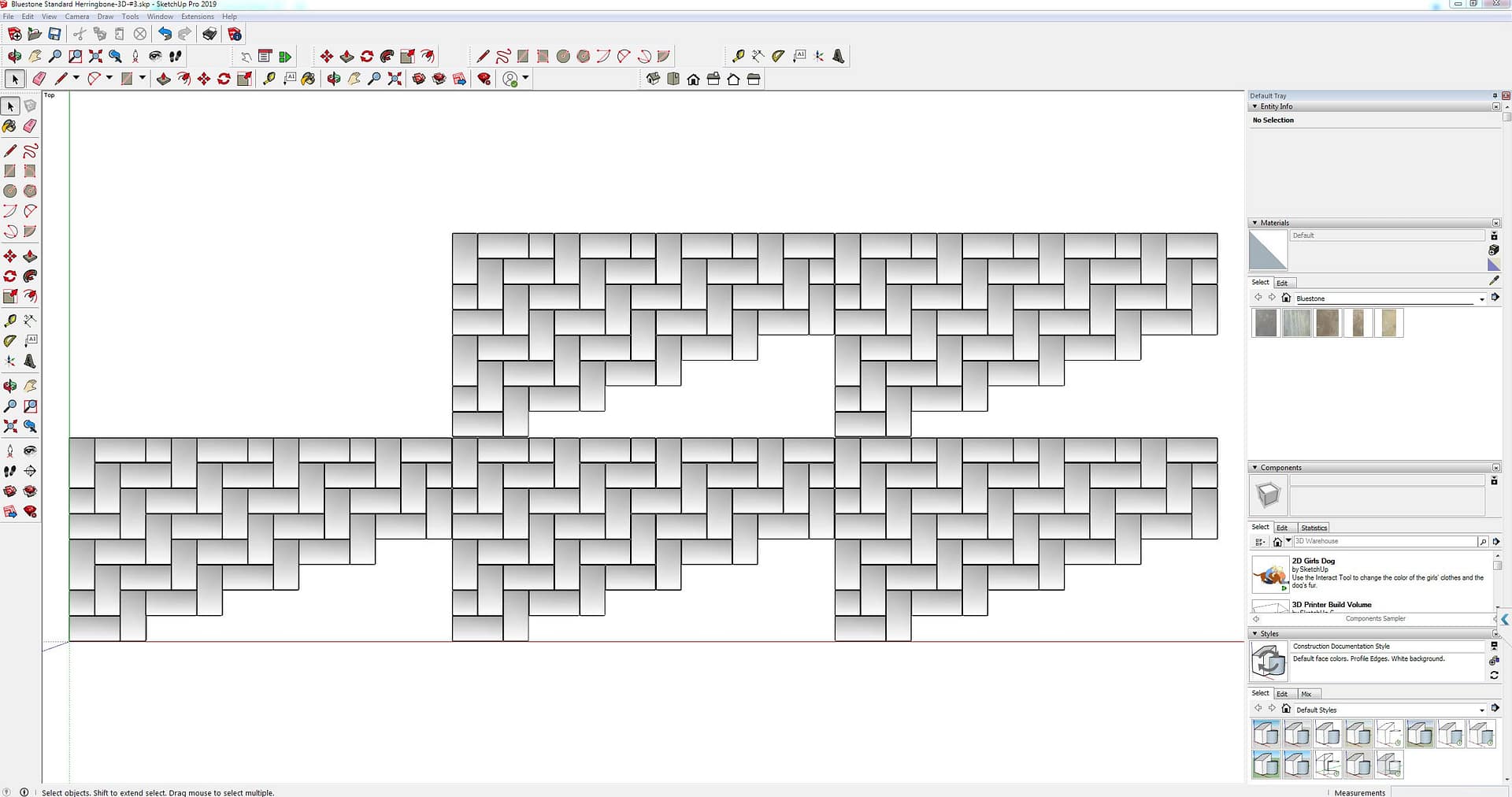This screenshot has width=1512, height=797.
Task: Toggle auto-hide pin on Default Tray
Action: coord(1495,95)
